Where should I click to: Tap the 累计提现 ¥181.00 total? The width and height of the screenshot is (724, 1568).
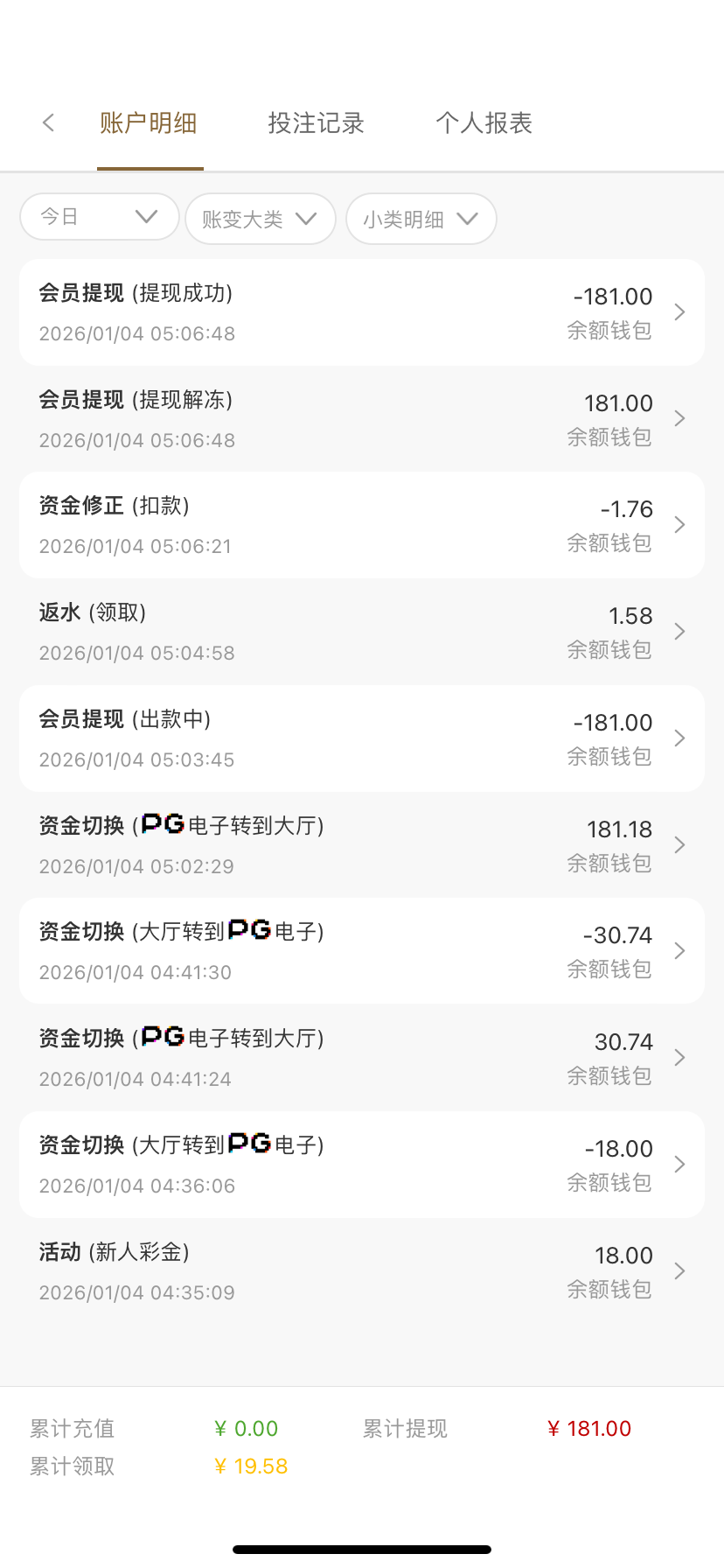pyautogui.click(x=588, y=1429)
